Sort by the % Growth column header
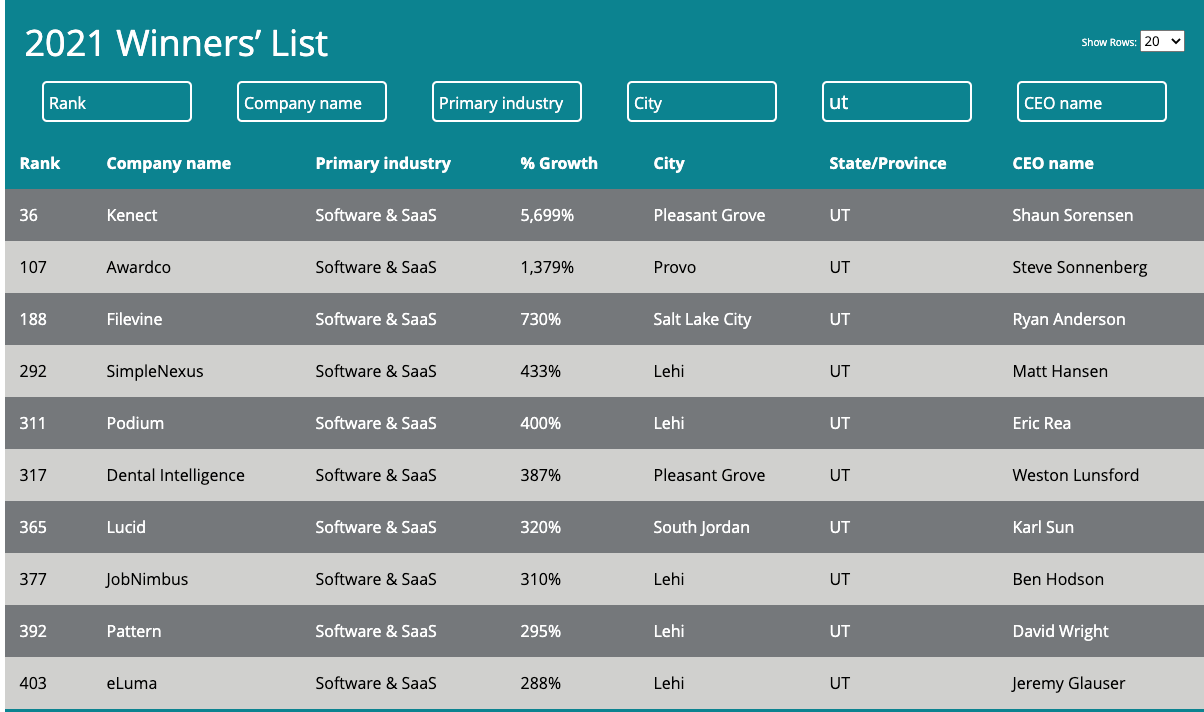This screenshot has width=1204, height=712. coord(559,163)
